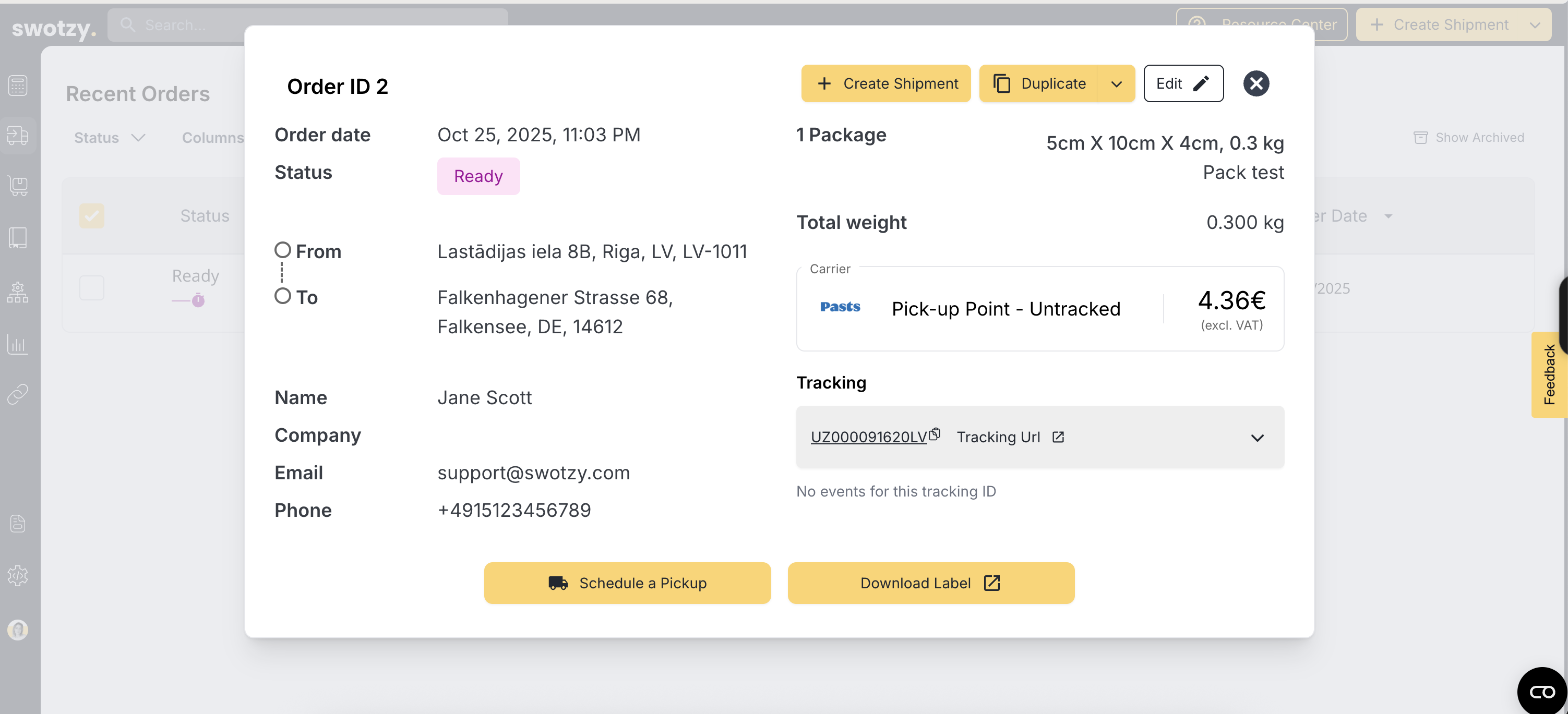Image resolution: width=1568 pixels, height=714 pixels.
Task: Click the Download Label button
Action: (x=930, y=583)
